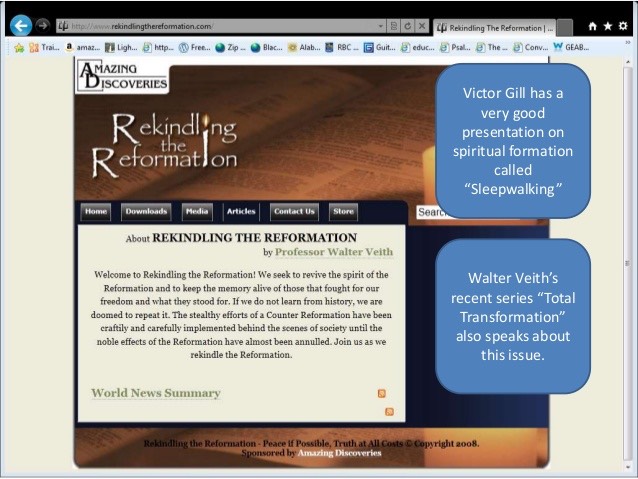Click the Refresh page icon
The image size is (638, 479).
coord(408,26)
